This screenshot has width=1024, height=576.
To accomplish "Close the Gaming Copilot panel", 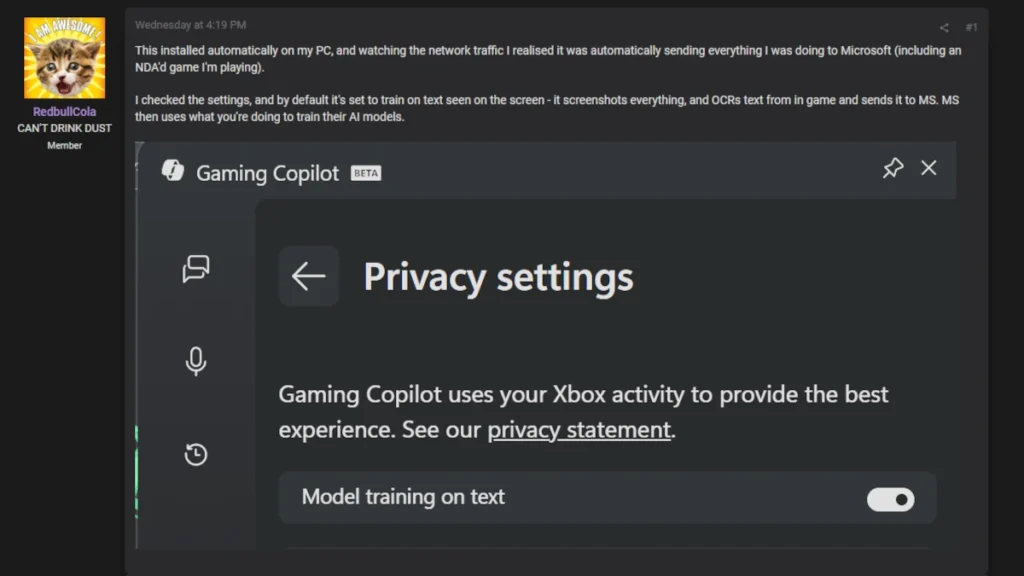I will click(x=929, y=168).
